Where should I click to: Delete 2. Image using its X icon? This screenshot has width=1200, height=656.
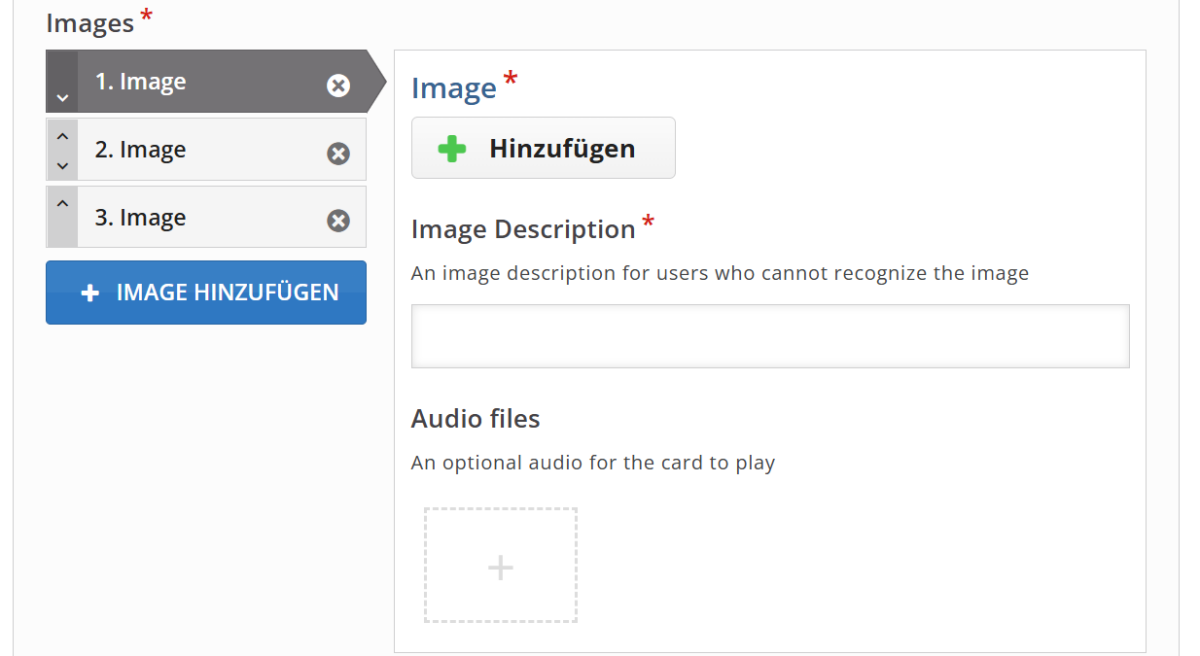[339, 153]
